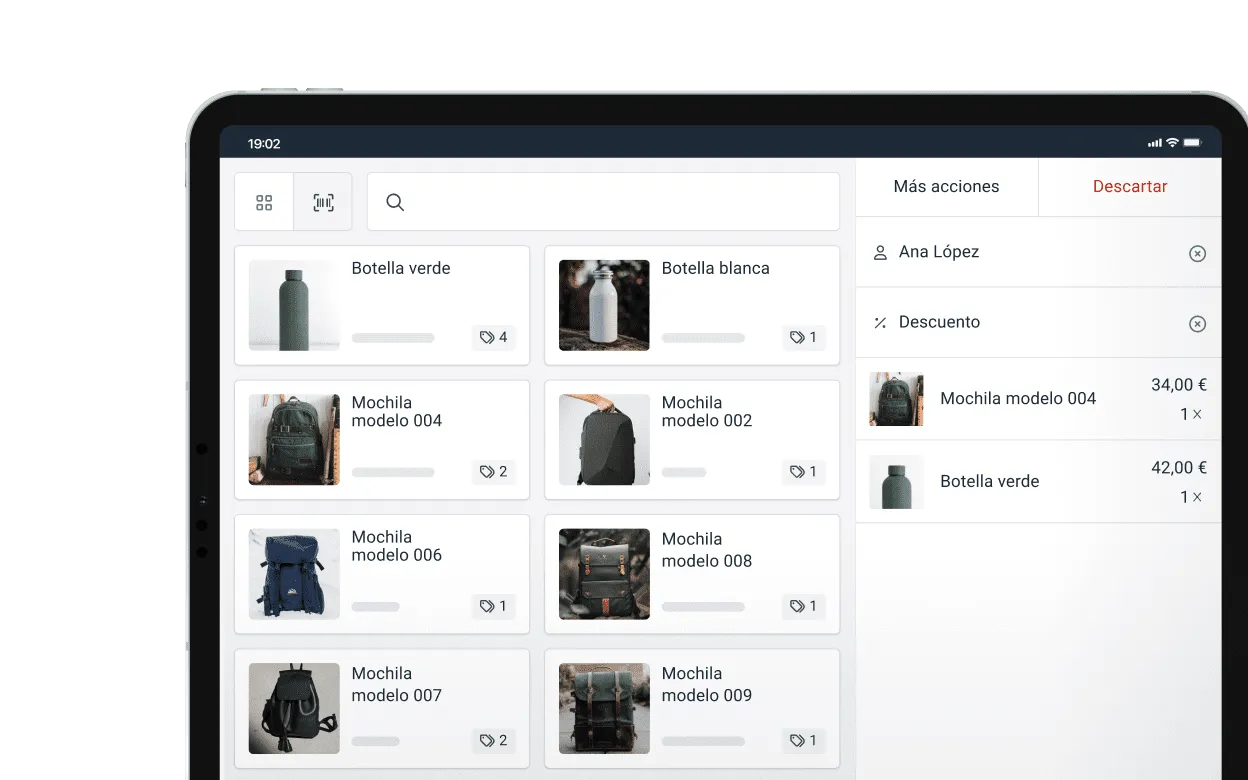Viewport: 1248px width, 780px height.
Task: Click the search input field
Action: click(600, 201)
